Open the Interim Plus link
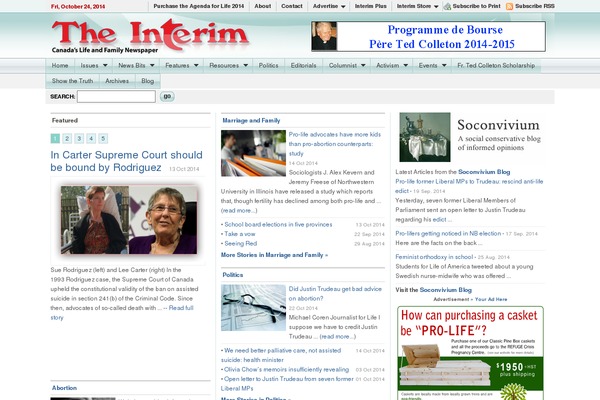This screenshot has width=600, height=400. [370, 6]
